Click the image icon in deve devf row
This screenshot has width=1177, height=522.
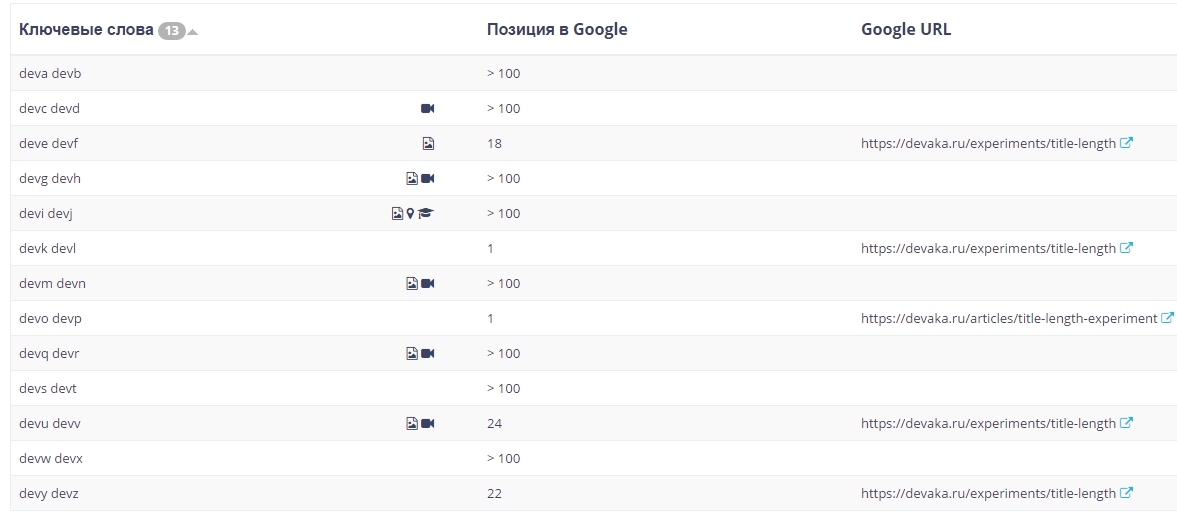click(428, 143)
